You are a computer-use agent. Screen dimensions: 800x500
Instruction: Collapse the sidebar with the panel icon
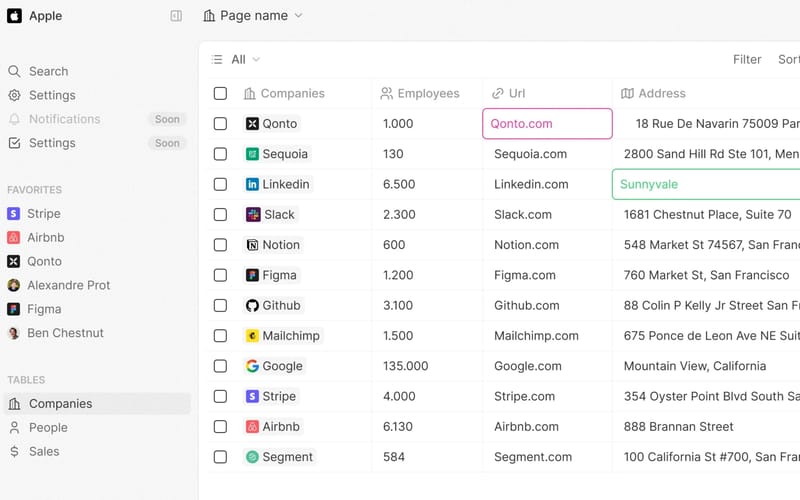pos(176,16)
